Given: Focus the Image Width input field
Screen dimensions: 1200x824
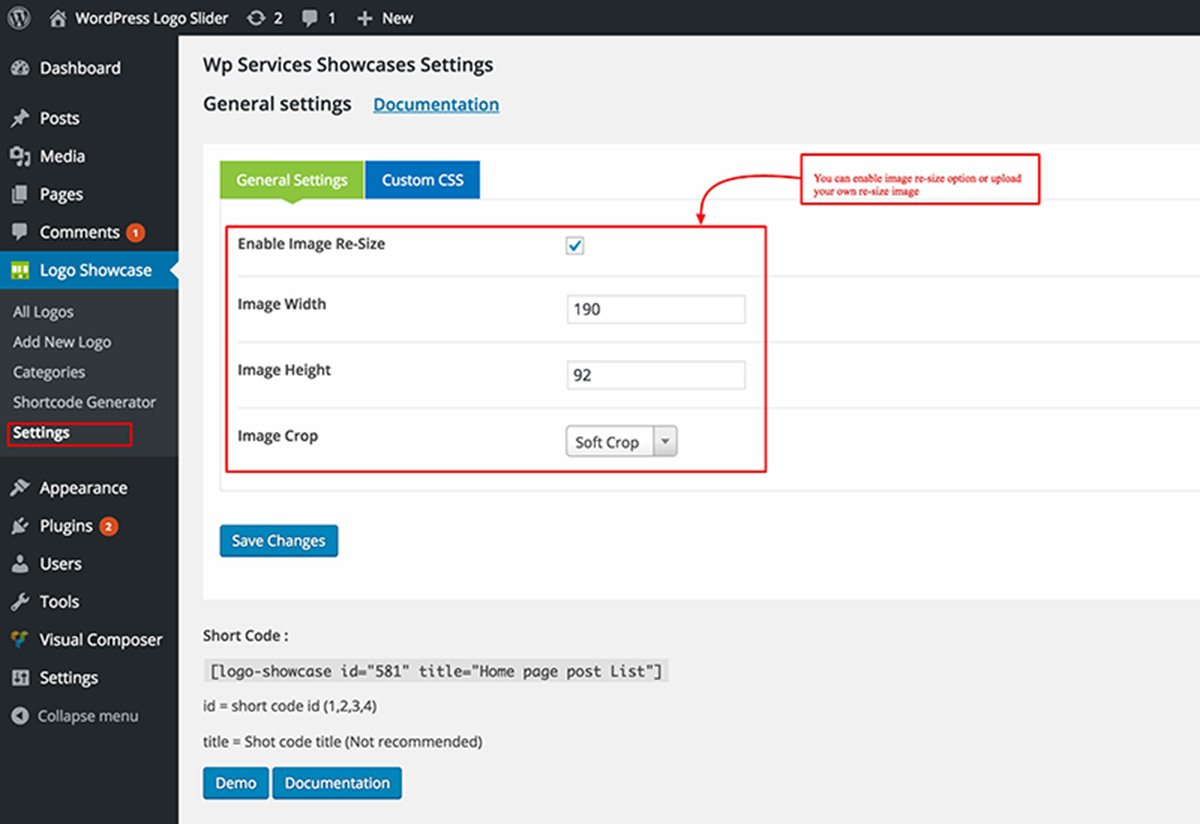Looking at the screenshot, I should 656,309.
